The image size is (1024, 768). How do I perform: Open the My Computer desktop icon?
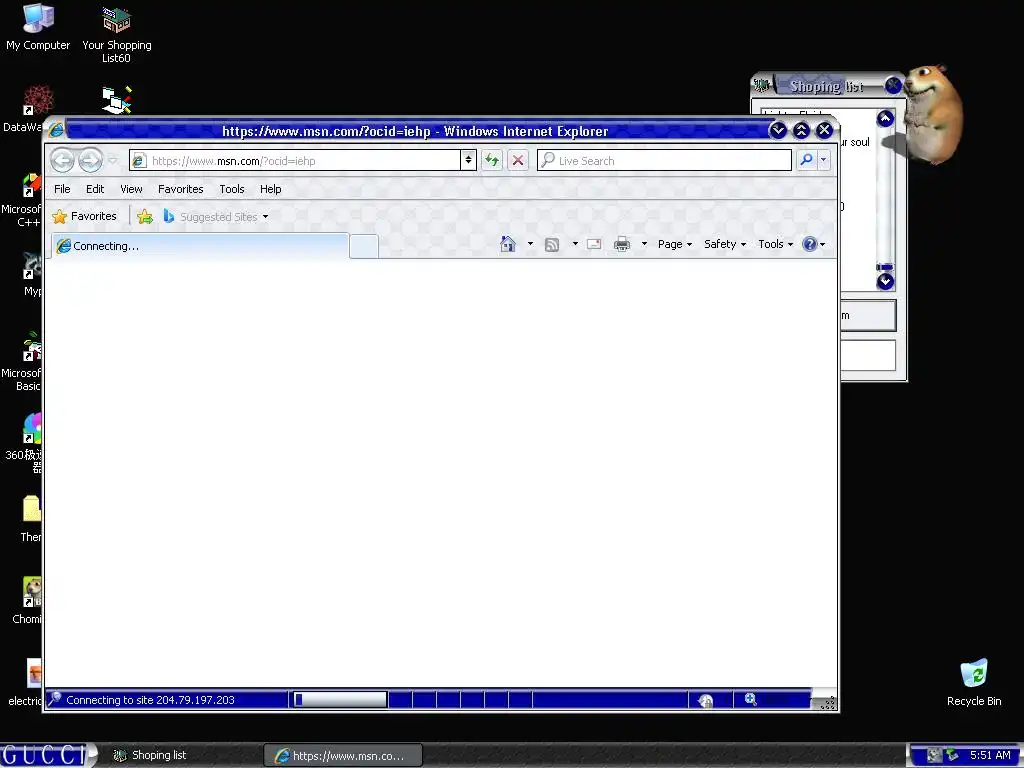tap(38, 27)
